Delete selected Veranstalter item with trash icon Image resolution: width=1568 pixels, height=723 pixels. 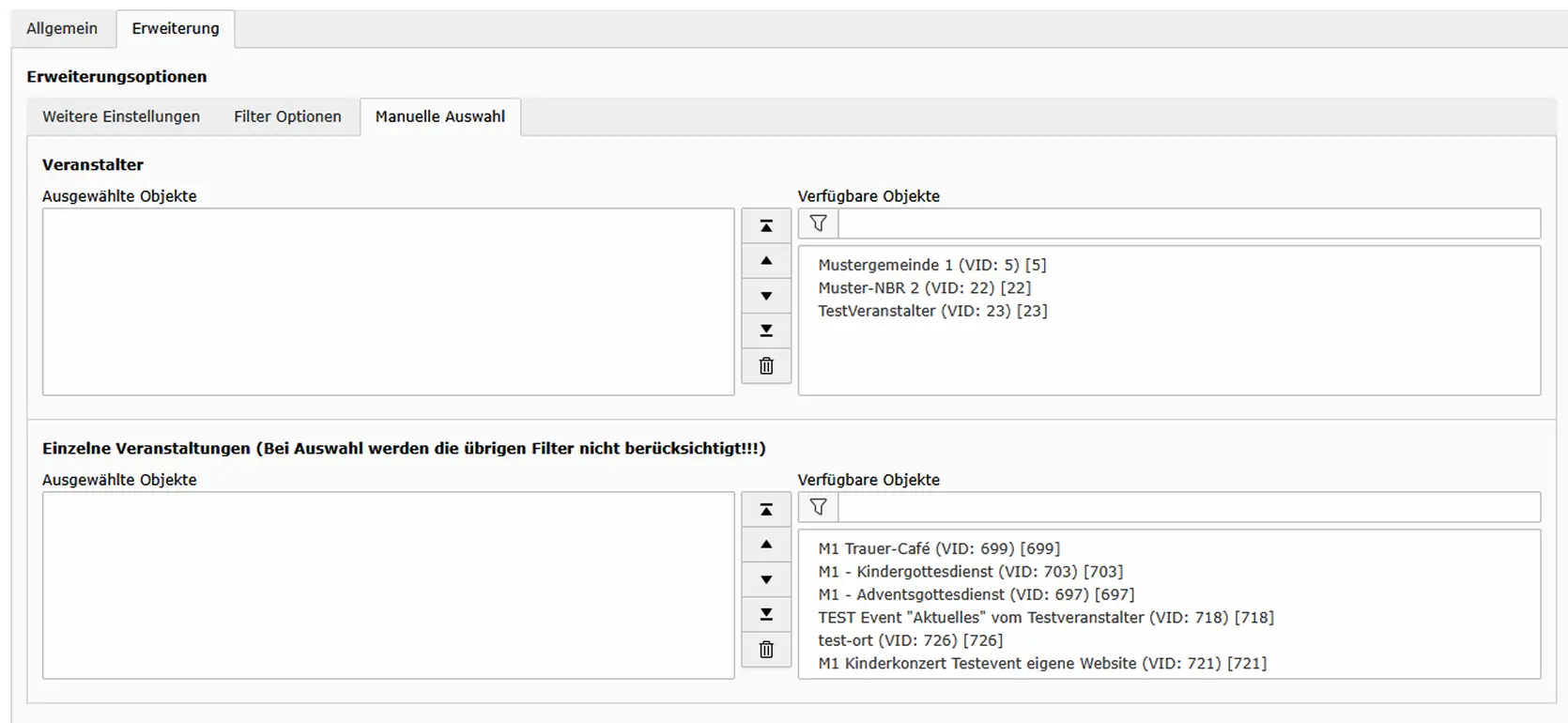click(766, 366)
